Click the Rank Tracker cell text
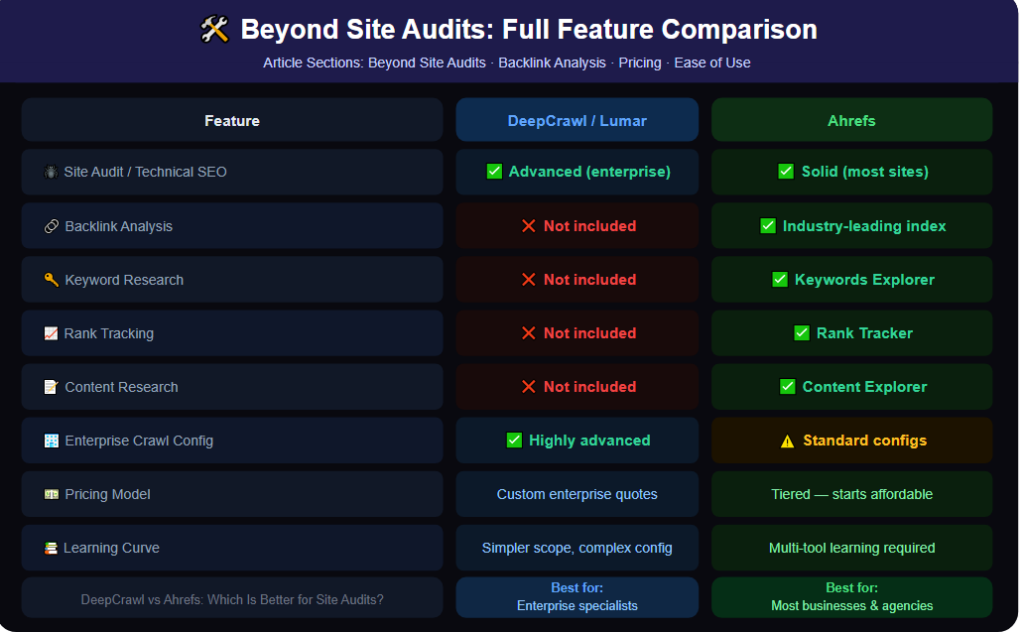The width and height of the screenshot is (1024, 632). pyautogui.click(x=864, y=333)
